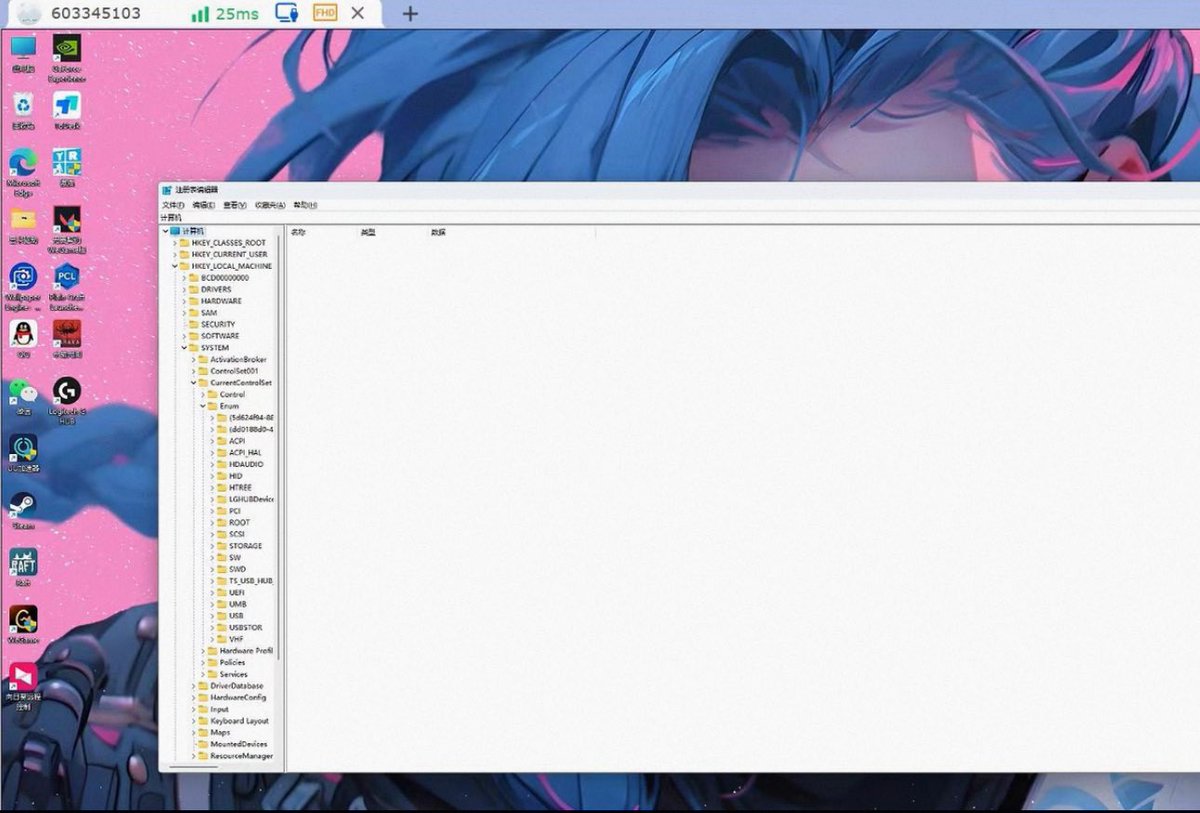Open the ToDesk desktop icon
This screenshot has width=1200, height=813.
[x=67, y=110]
